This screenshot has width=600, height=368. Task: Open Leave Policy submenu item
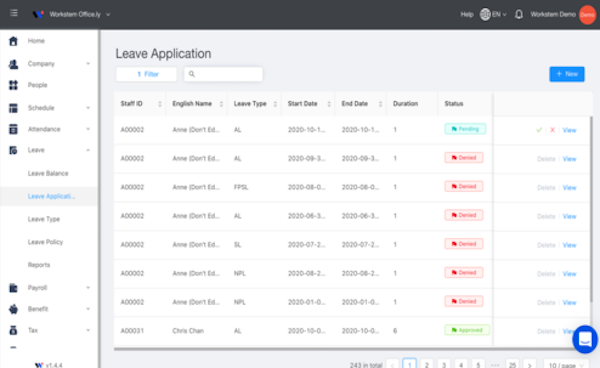45,242
